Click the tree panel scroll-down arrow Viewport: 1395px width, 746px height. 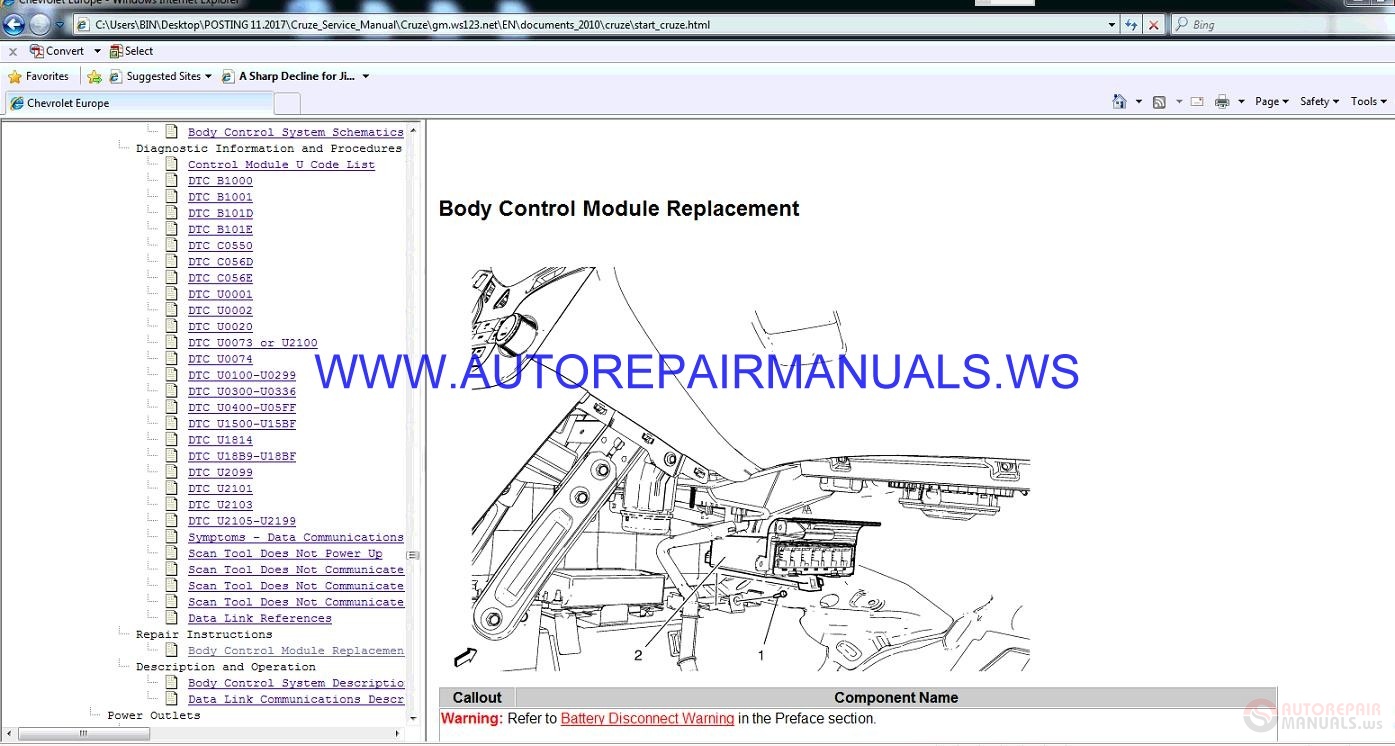[413, 717]
